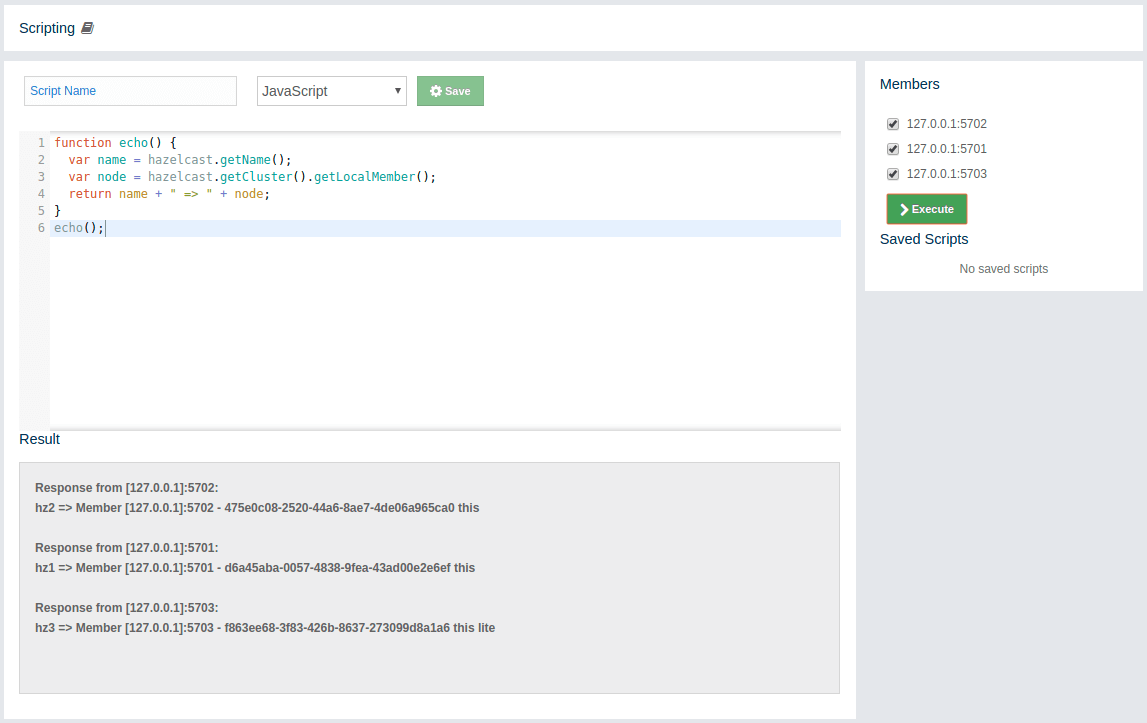Open the JavaScript language dropdown

pos(331,91)
